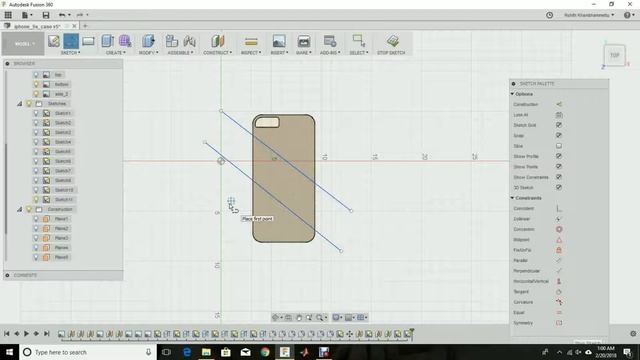Open the INSPECT menu
Viewport: 640px width, 360px height.
pyautogui.click(x=251, y=53)
